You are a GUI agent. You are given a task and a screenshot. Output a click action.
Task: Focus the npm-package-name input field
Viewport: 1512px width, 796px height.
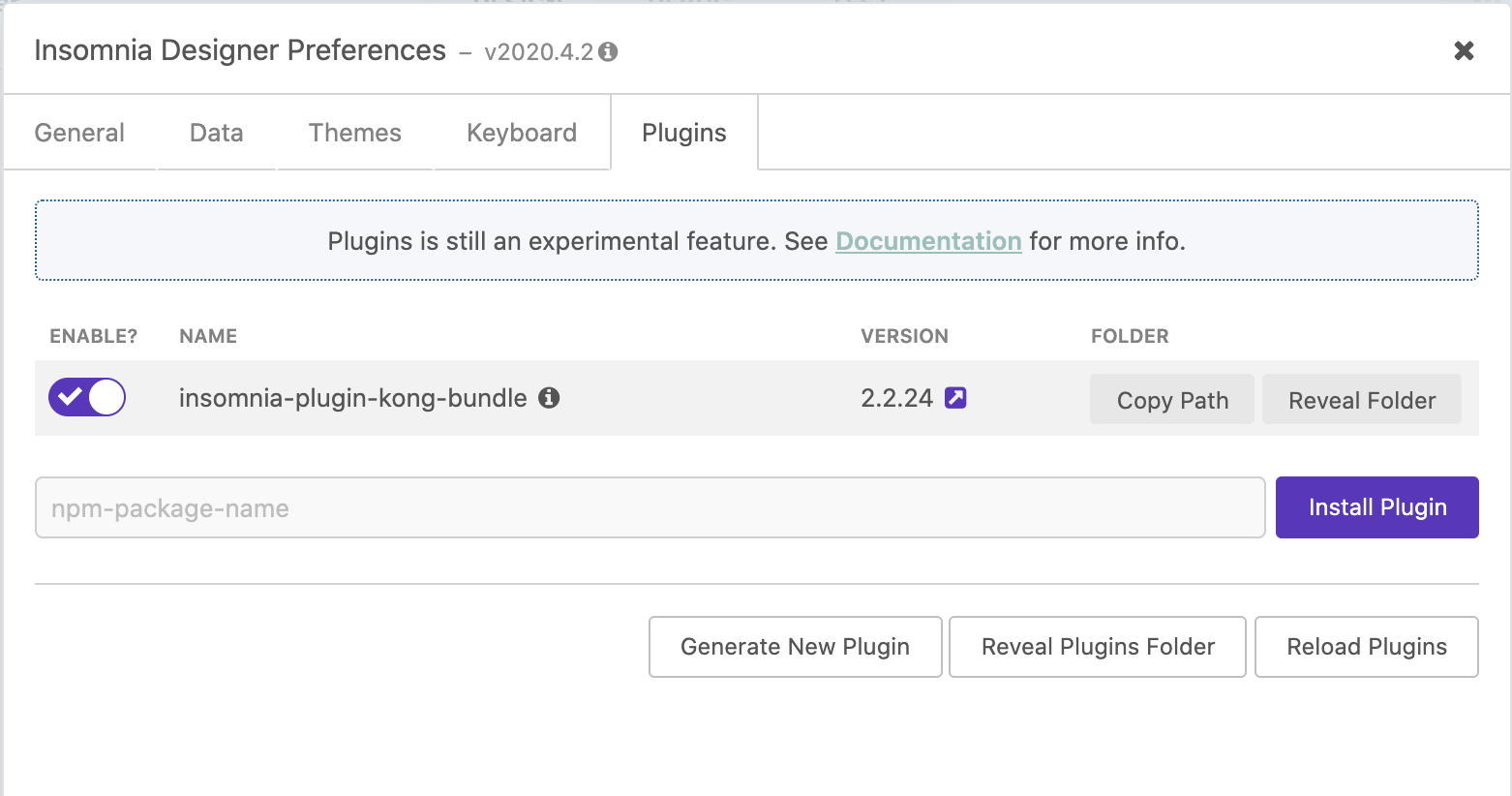650,507
